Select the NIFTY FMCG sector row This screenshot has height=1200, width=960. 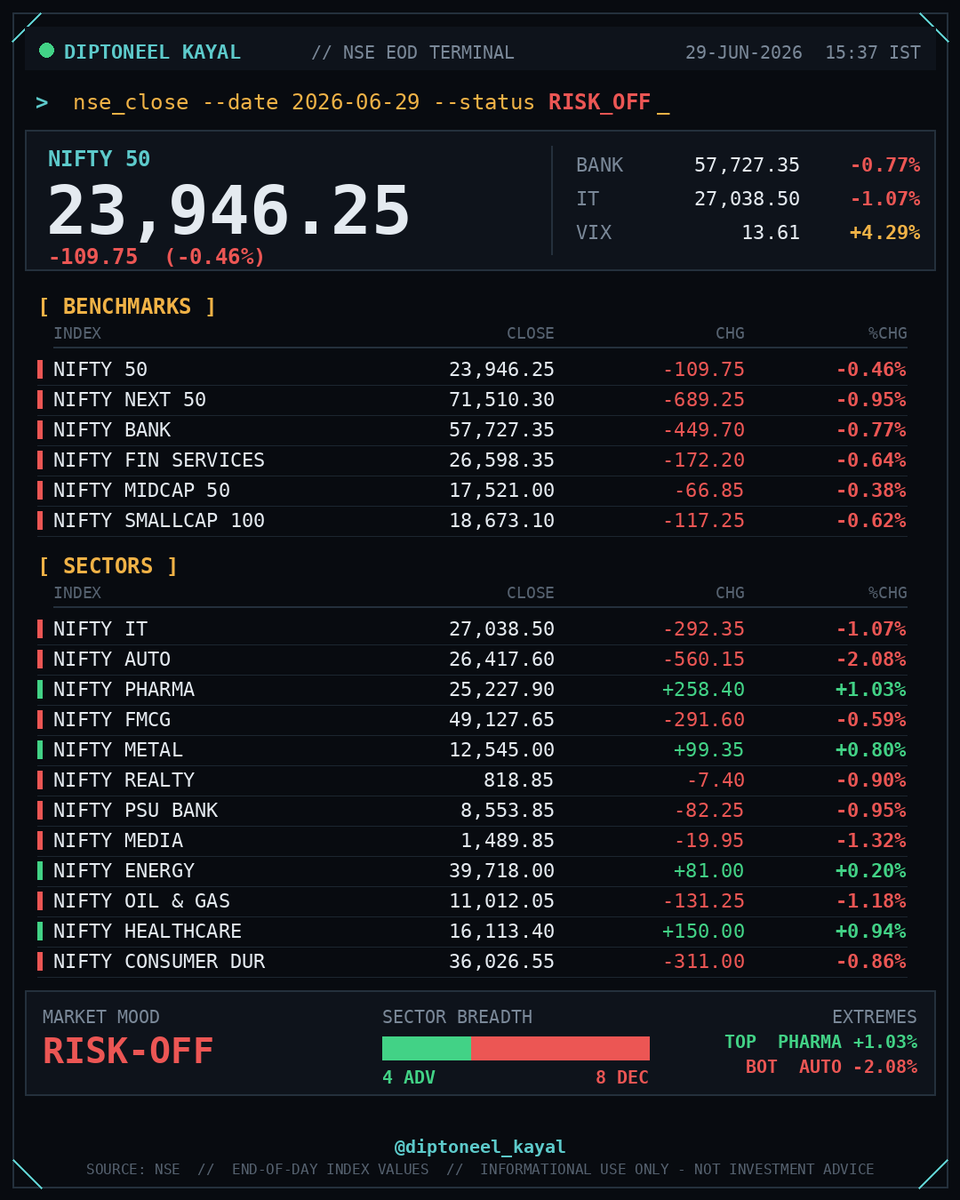[x=472, y=720]
